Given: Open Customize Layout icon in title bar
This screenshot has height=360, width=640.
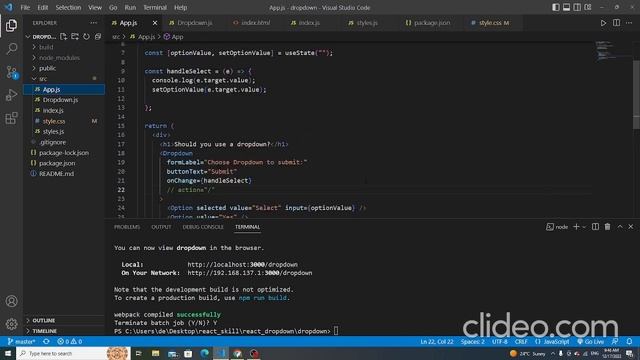Looking at the screenshot, I should pos(588,7).
